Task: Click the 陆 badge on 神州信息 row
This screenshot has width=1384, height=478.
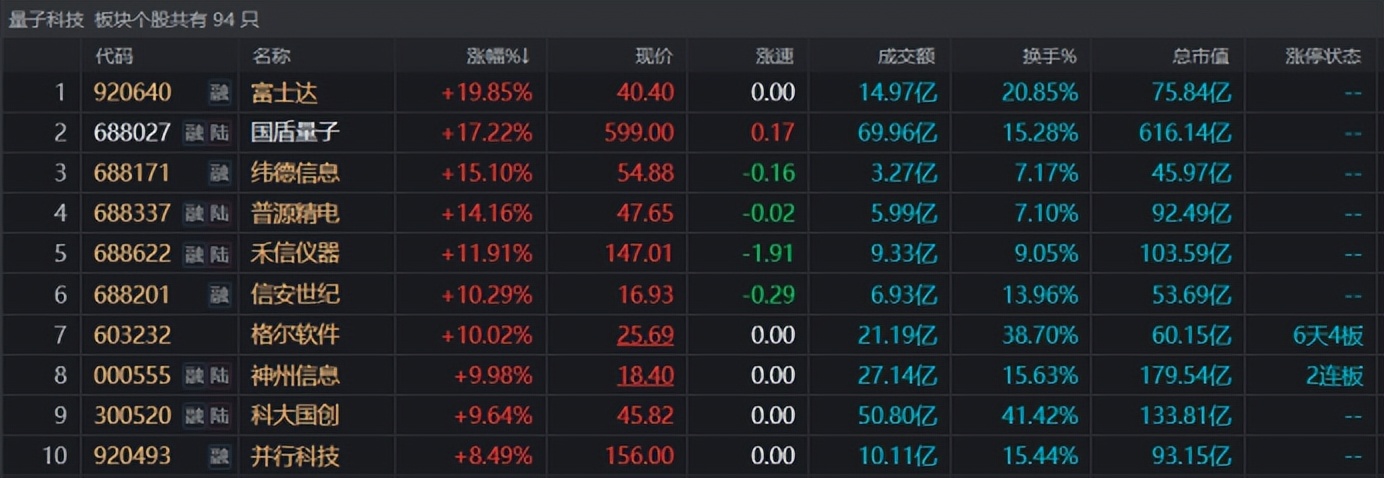Action: tap(219, 376)
